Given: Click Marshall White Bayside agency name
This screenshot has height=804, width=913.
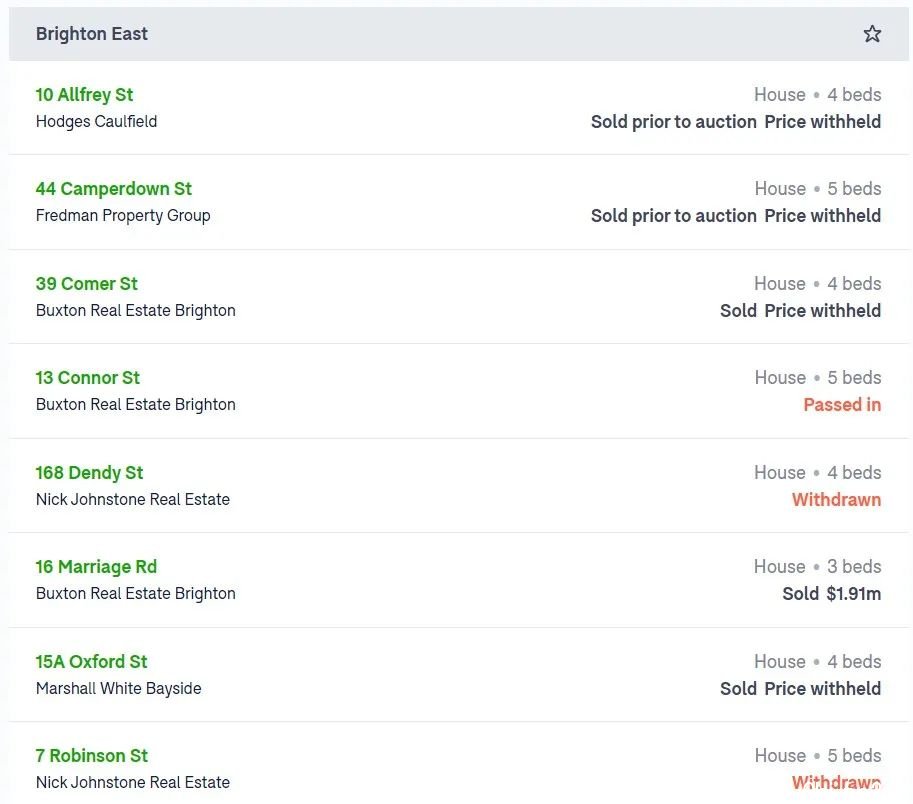Looking at the screenshot, I should pyautogui.click(x=119, y=688).
